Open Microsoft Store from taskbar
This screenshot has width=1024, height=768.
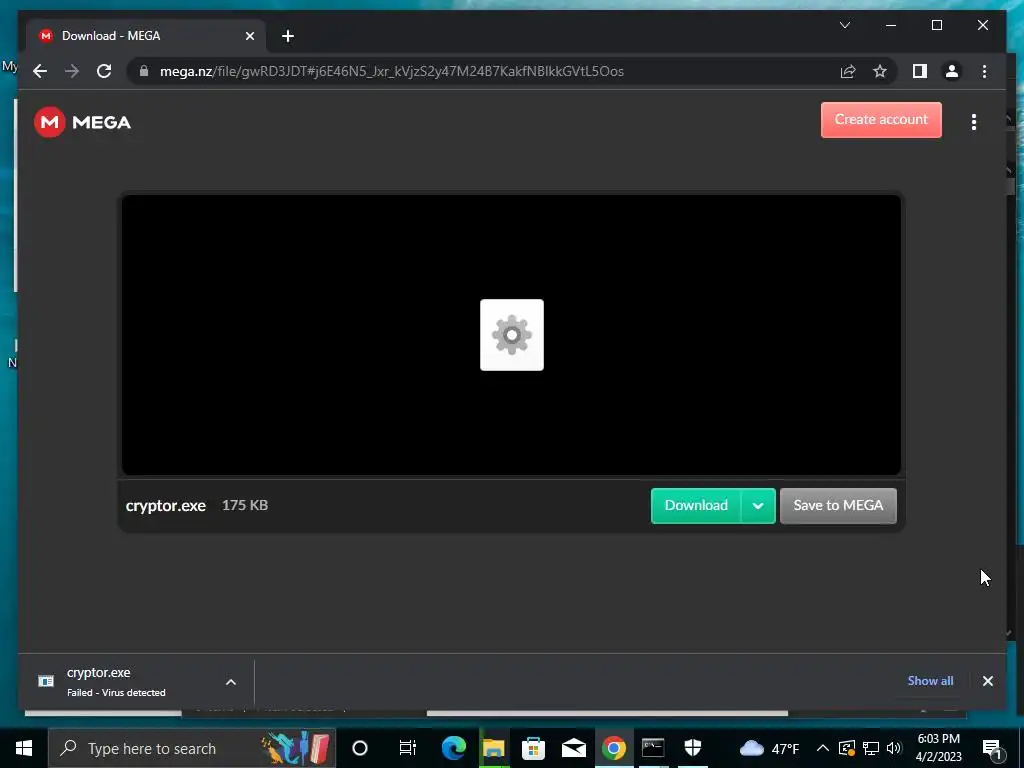(x=534, y=748)
